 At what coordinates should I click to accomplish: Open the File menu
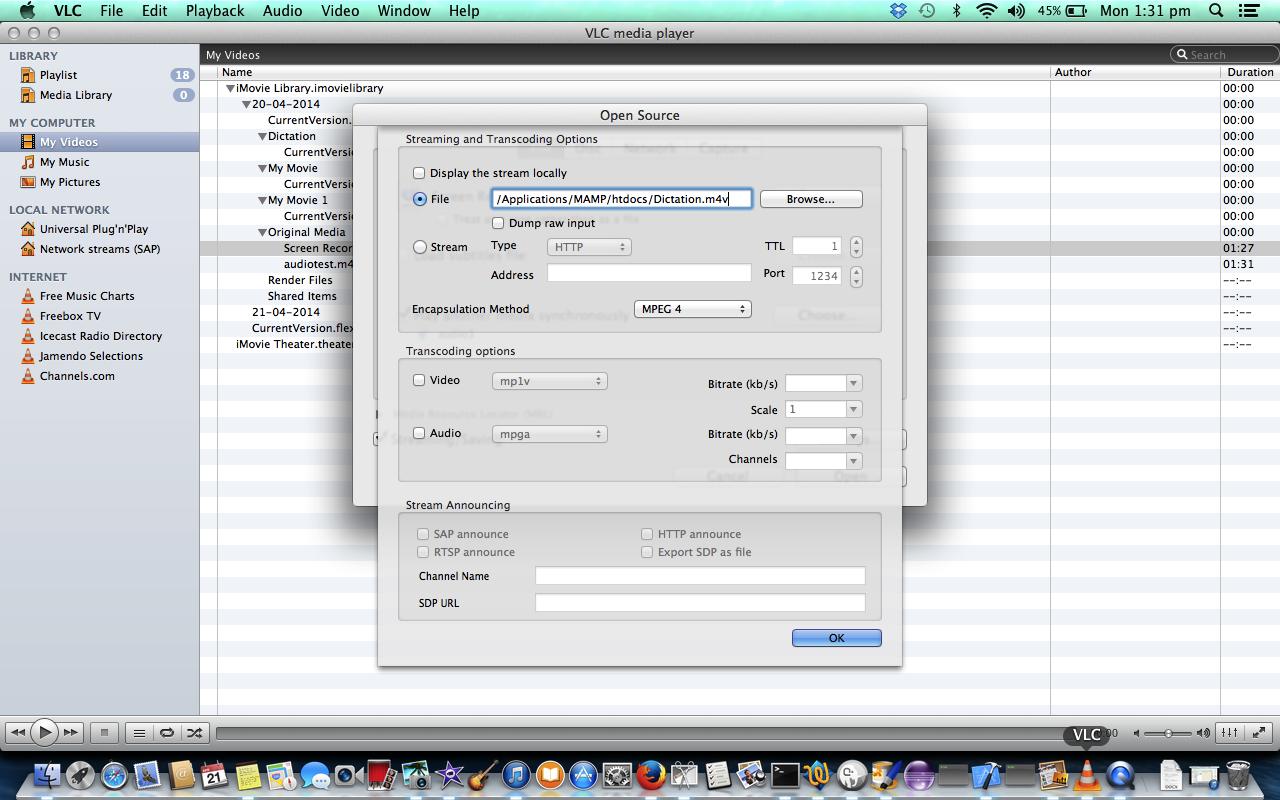(111, 11)
